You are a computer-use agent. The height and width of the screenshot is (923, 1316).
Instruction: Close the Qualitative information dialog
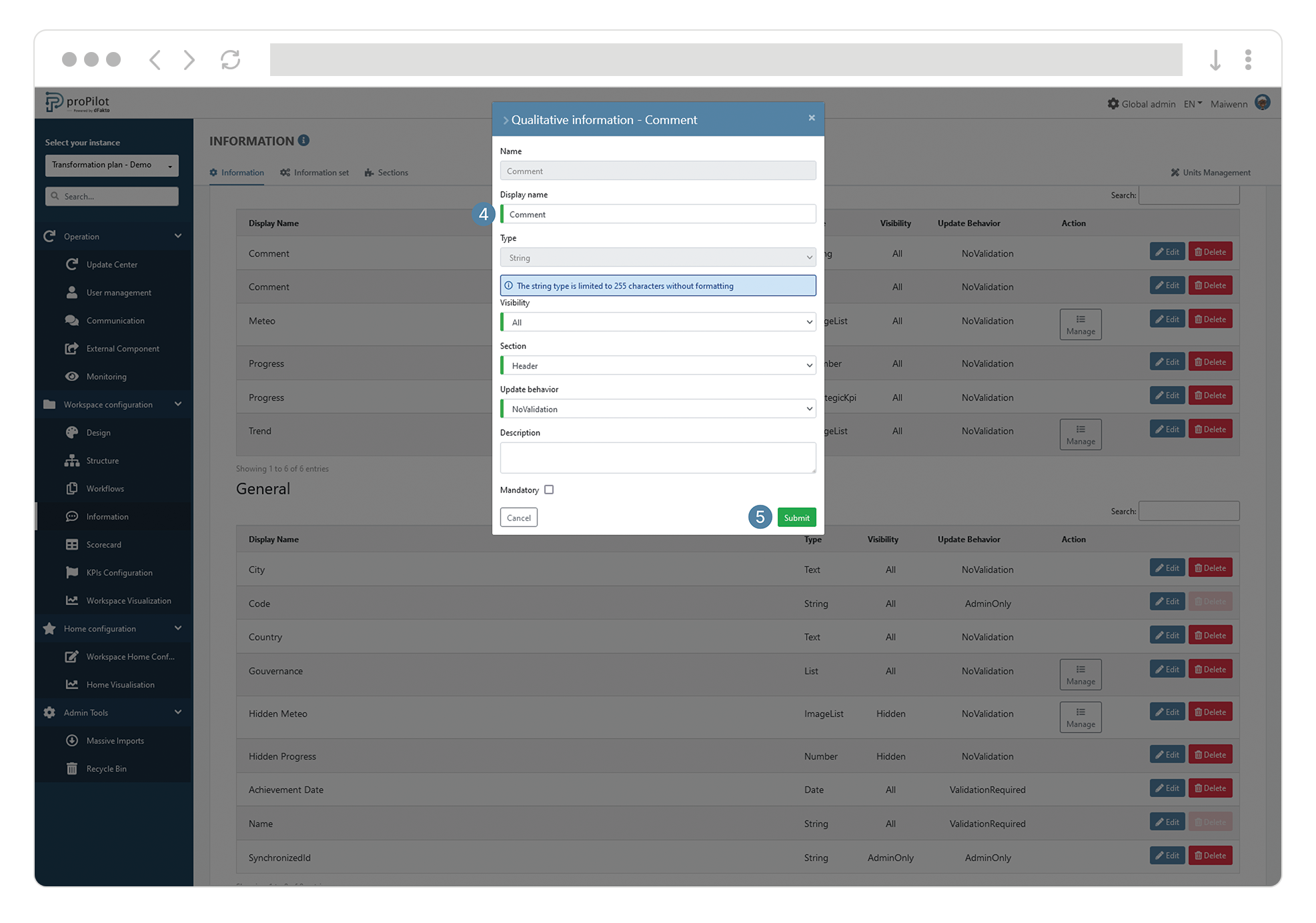click(812, 118)
